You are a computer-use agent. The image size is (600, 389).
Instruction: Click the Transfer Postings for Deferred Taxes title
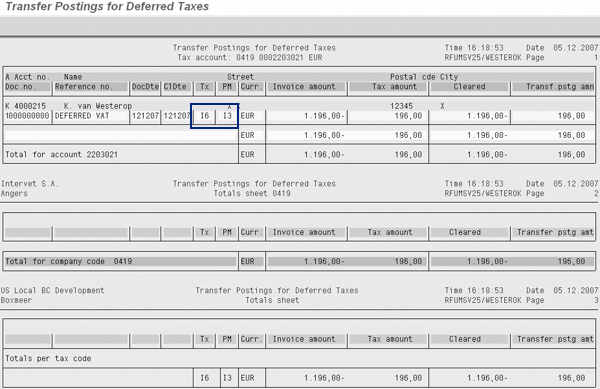pos(107,7)
